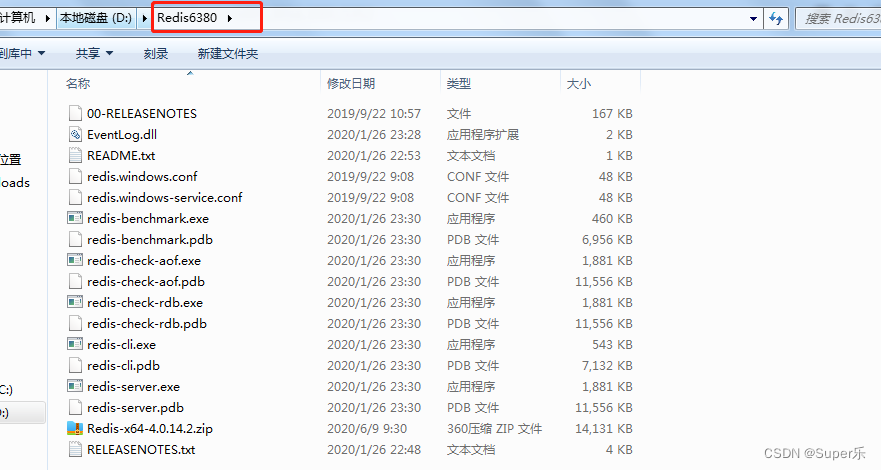881x470 pixels.
Task: Sort by the 名称 column header
Action: pyautogui.click(x=78, y=84)
